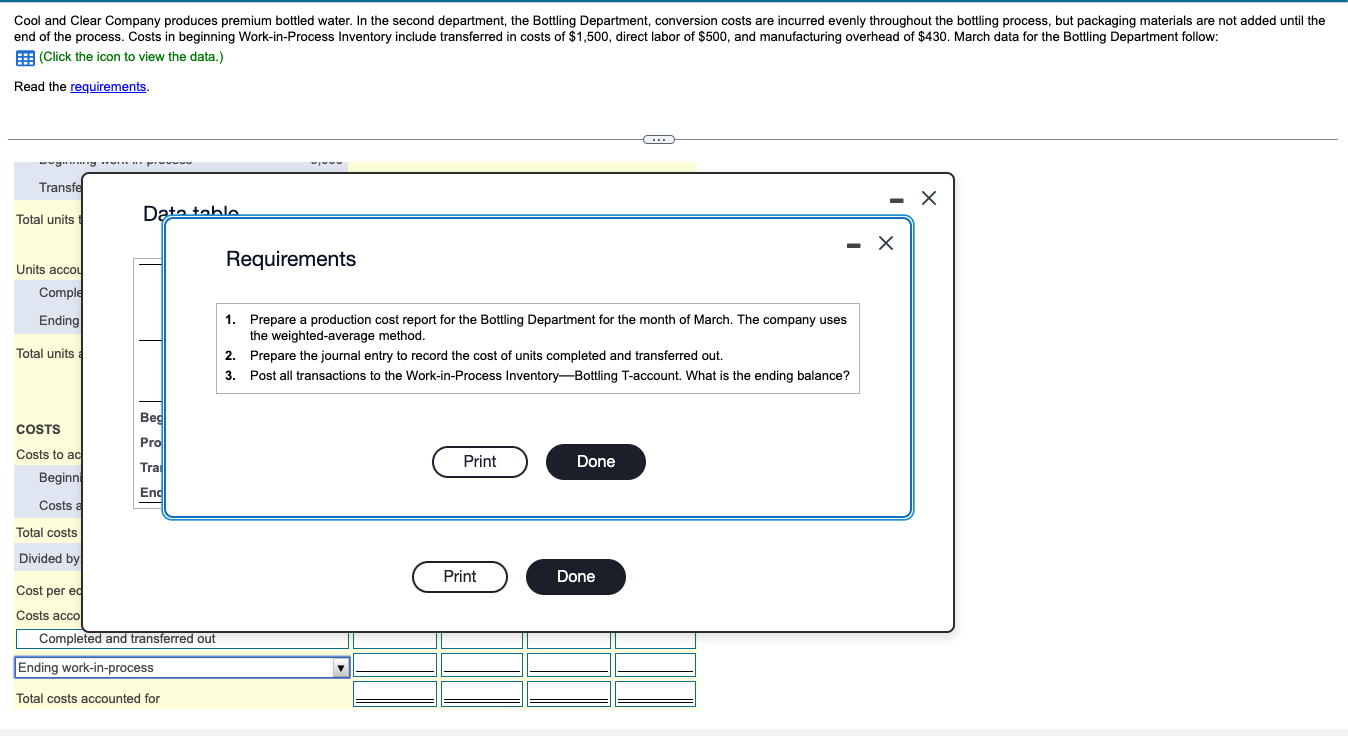Minimize the Requirements dialog
The height and width of the screenshot is (736, 1348).
pos(852,243)
